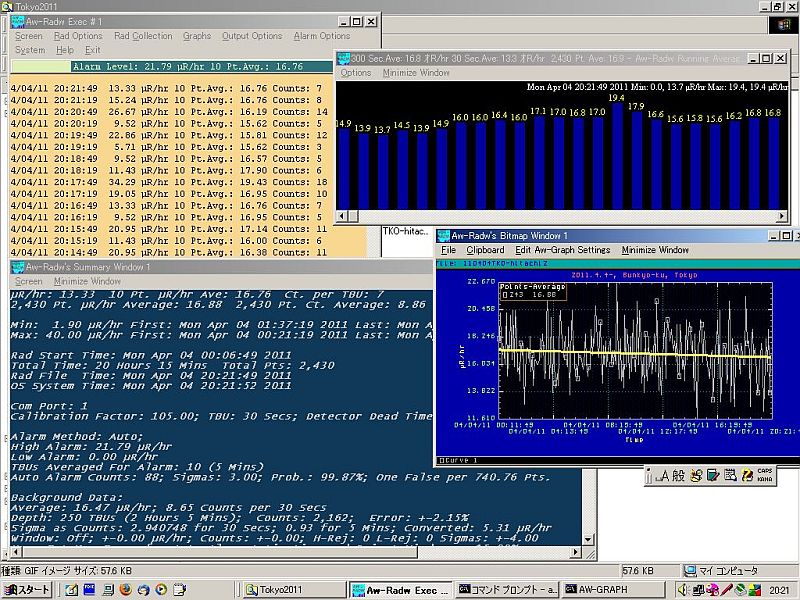
Task: Toggle the CAPS KANA indicator
Action: 764,476
